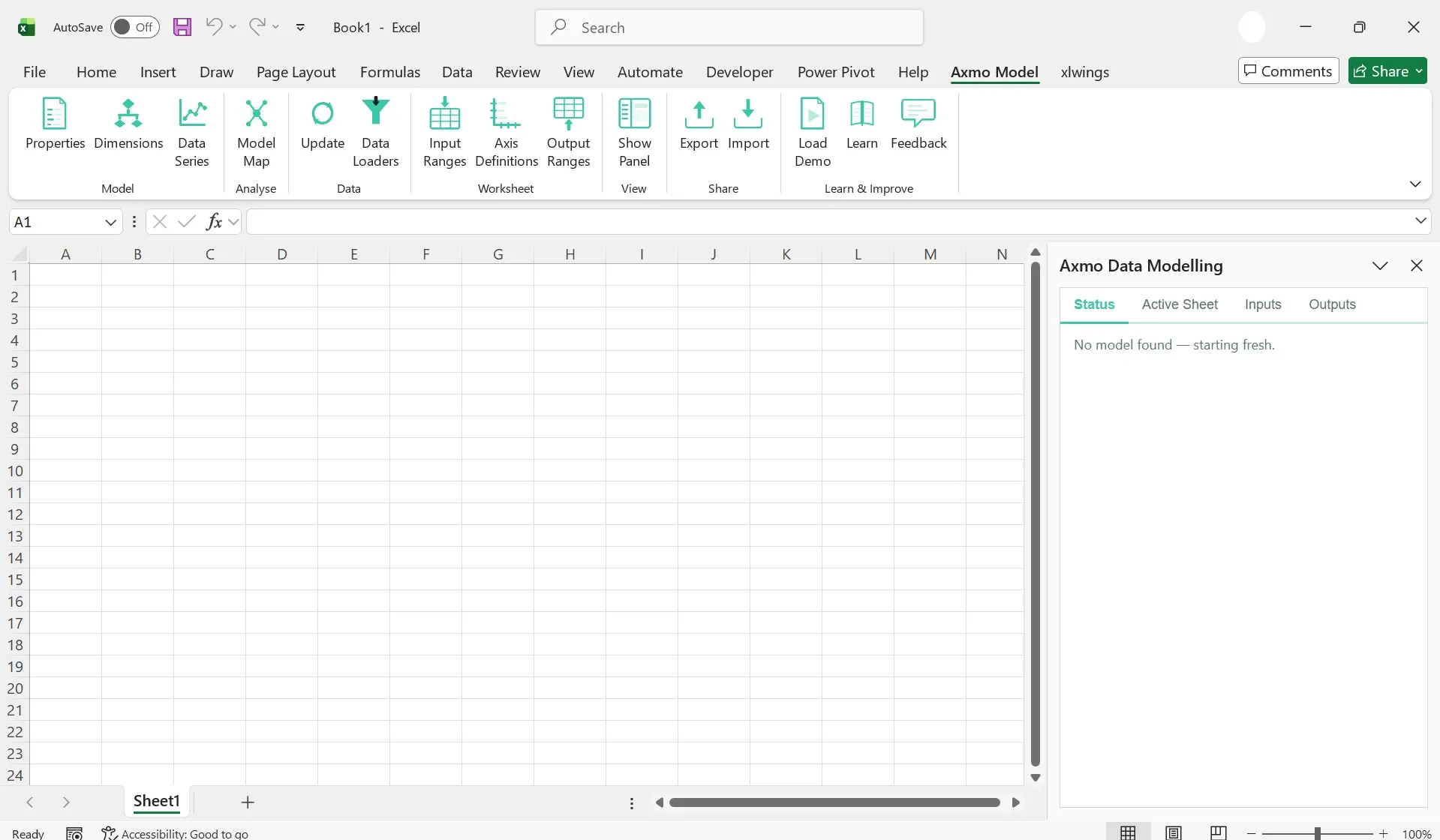The image size is (1440, 840).
Task: Open ribbon display options chevron
Action: click(x=1415, y=184)
